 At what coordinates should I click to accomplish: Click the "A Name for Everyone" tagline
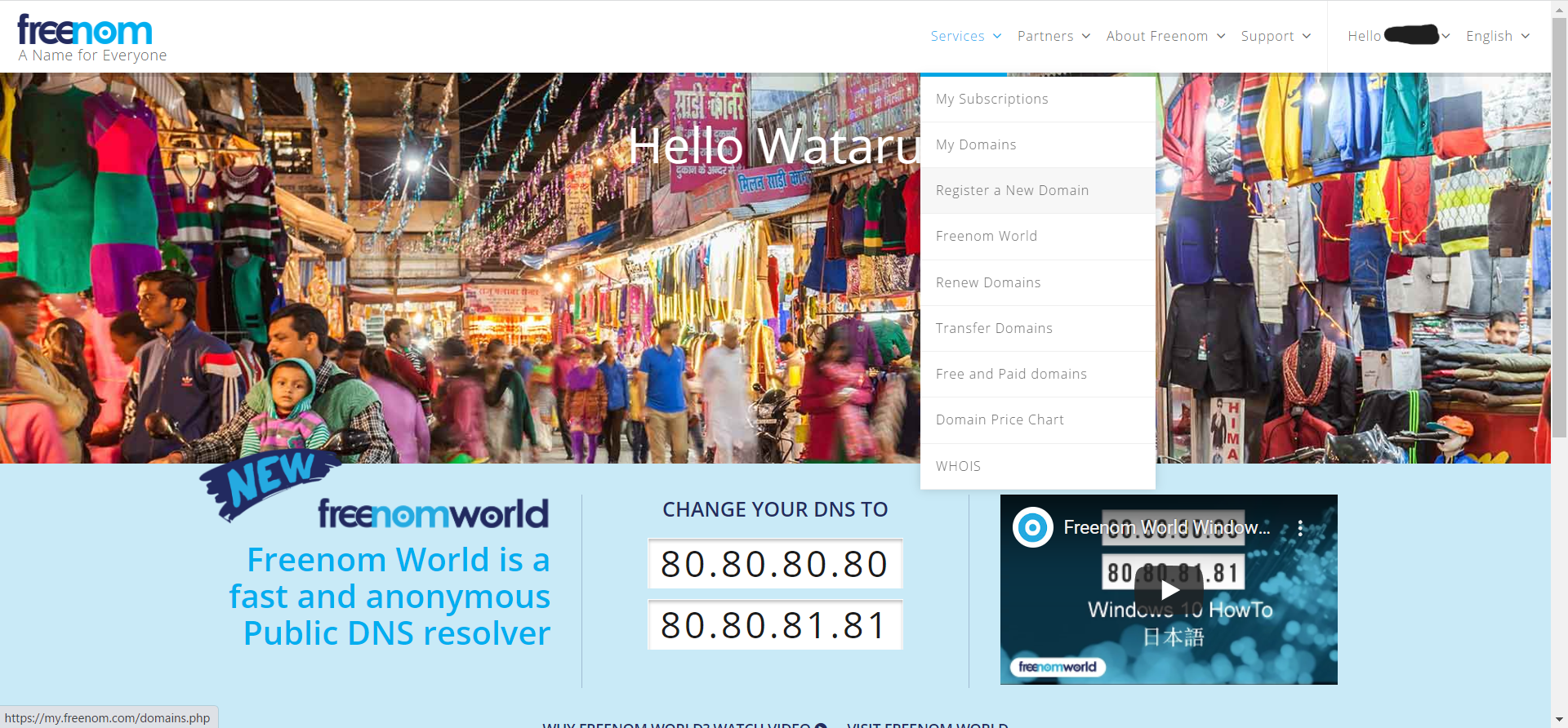(x=92, y=55)
